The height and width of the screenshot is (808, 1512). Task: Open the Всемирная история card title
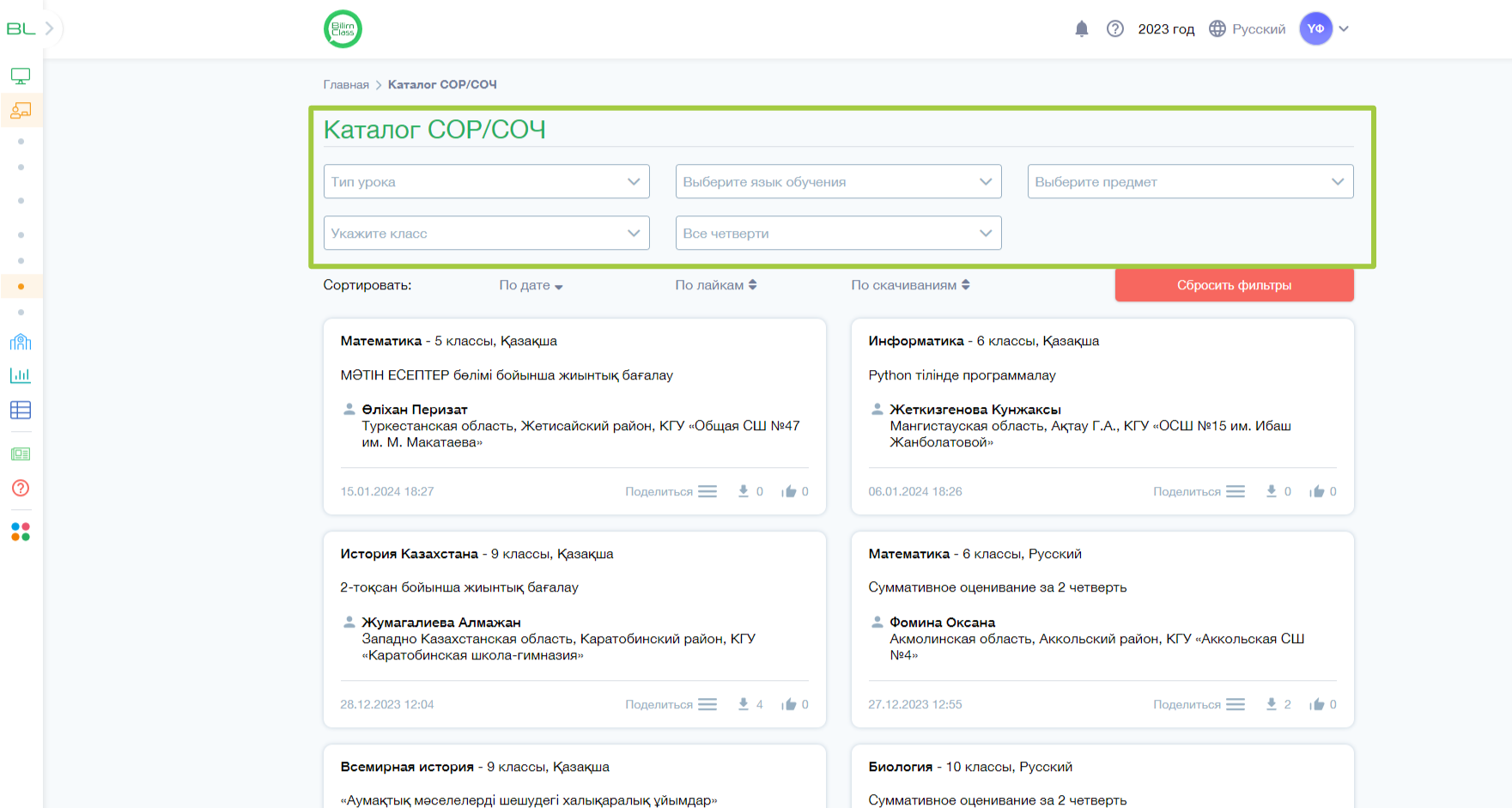pyautogui.click(x=475, y=767)
